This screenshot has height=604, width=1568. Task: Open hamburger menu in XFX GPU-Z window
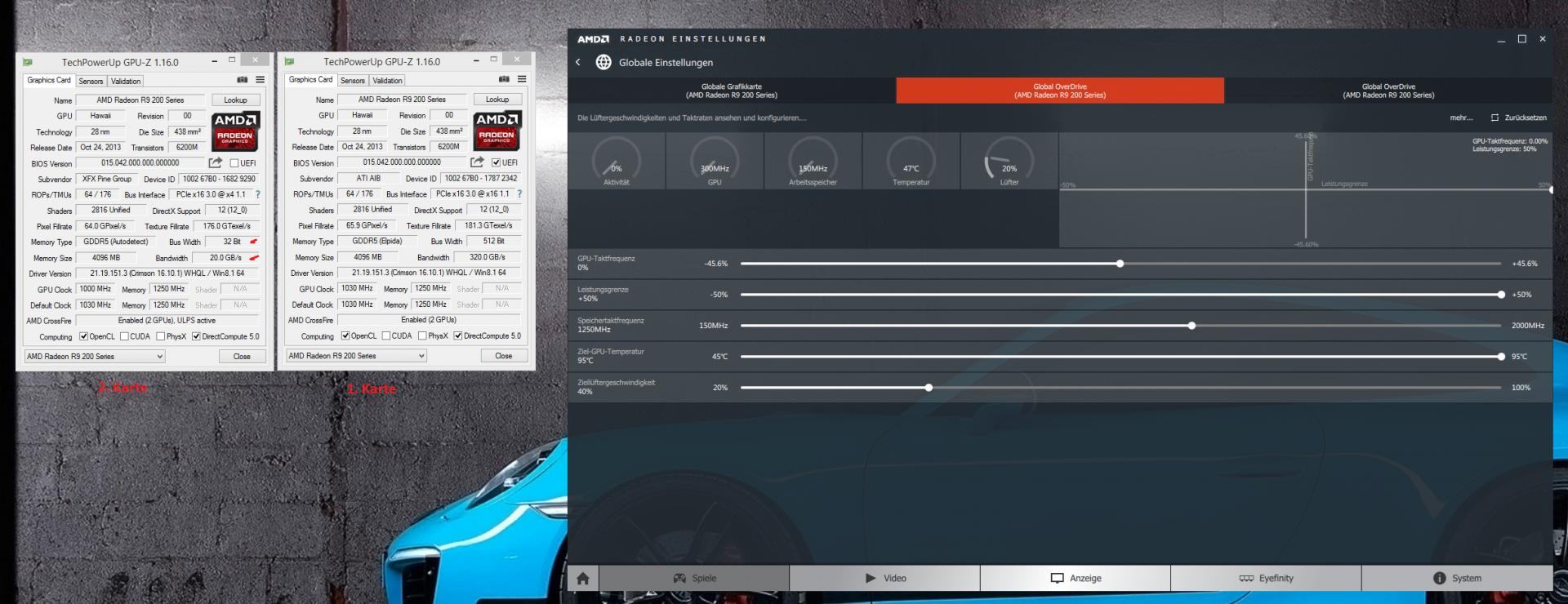coord(260,80)
